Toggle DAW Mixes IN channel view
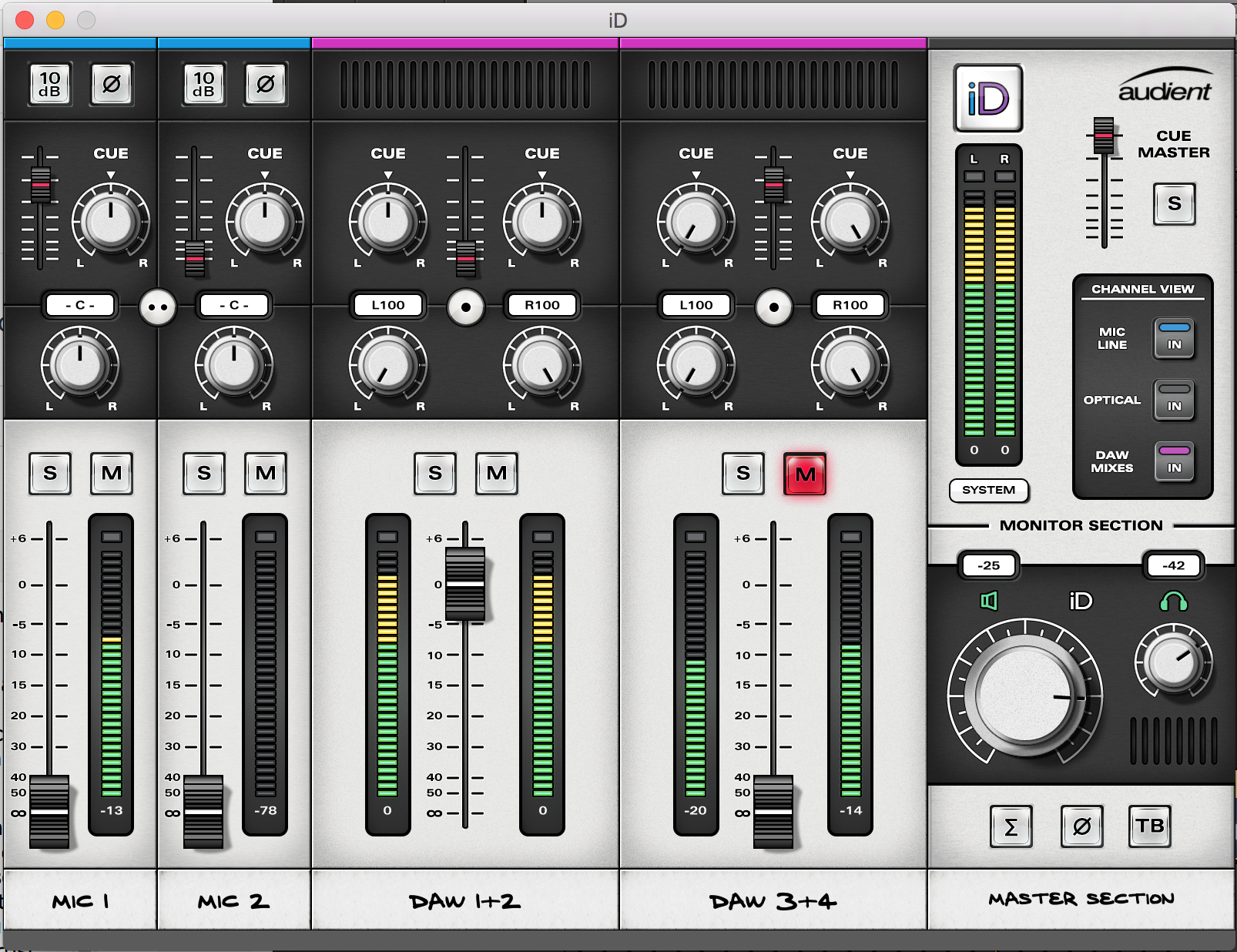Image resolution: width=1237 pixels, height=952 pixels. coord(1174,461)
